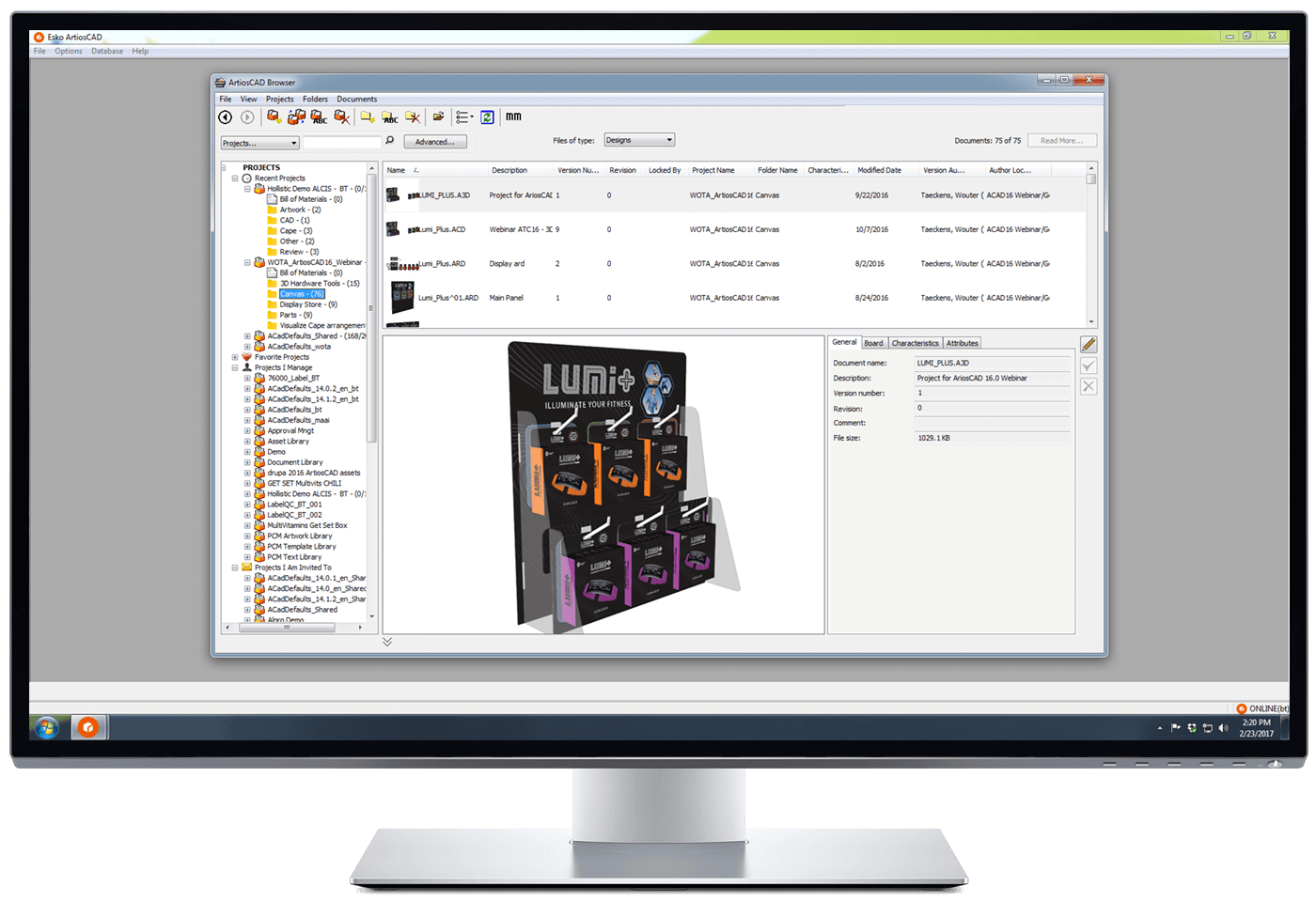Toggle the mm units indicator

tap(513, 117)
